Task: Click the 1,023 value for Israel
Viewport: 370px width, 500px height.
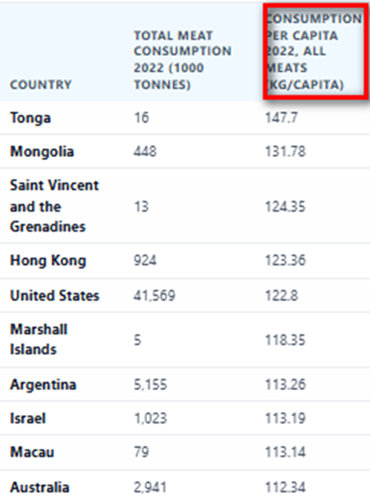Action: point(150,418)
